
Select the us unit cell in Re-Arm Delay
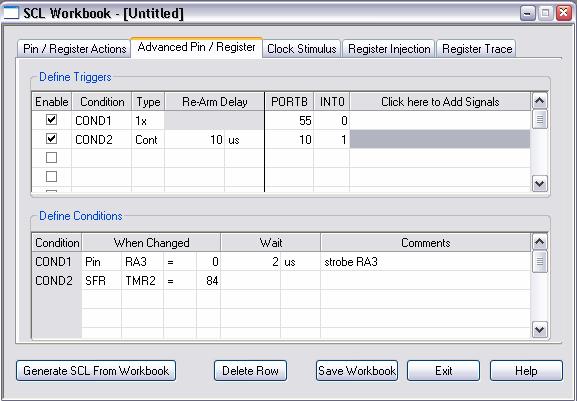[244, 139]
